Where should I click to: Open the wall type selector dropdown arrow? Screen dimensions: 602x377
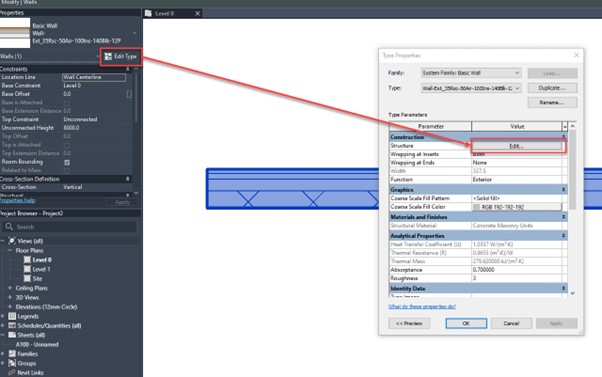(134, 33)
